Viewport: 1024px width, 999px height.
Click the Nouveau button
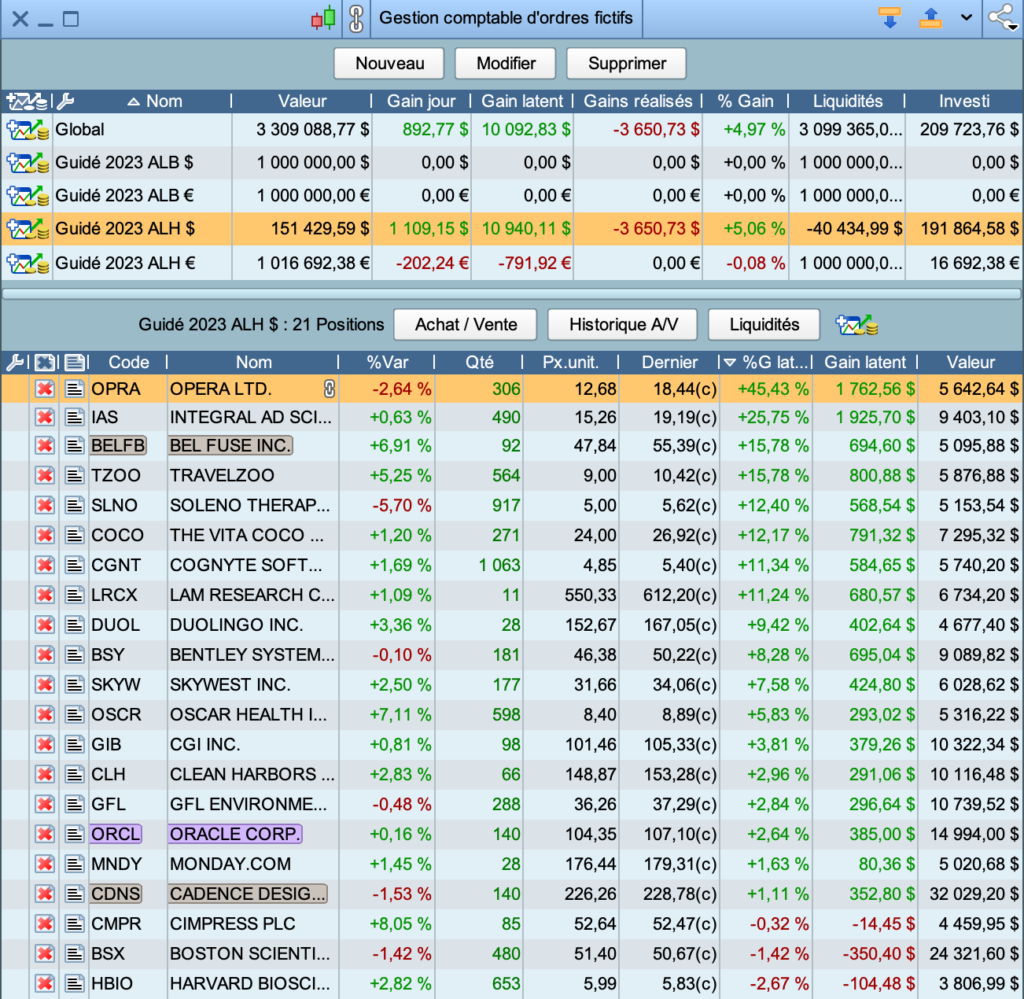pos(389,63)
